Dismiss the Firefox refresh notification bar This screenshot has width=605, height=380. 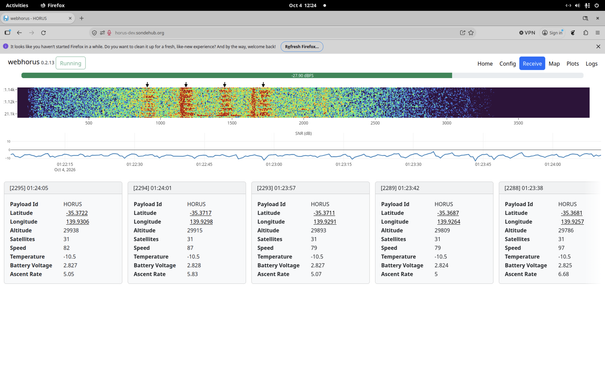(x=598, y=46)
